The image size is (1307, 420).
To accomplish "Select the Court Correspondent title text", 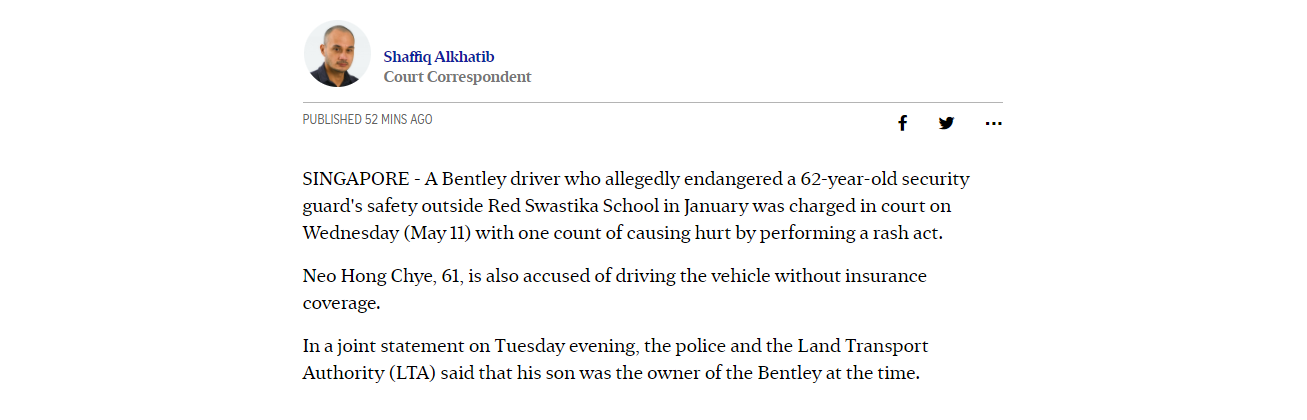I will tap(457, 77).
